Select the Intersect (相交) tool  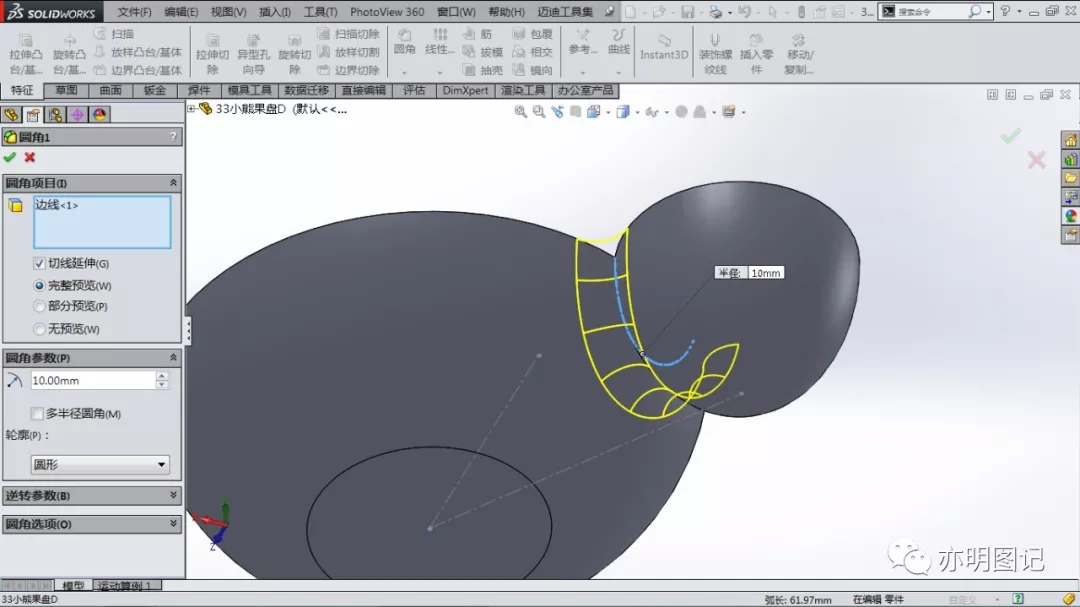532,52
